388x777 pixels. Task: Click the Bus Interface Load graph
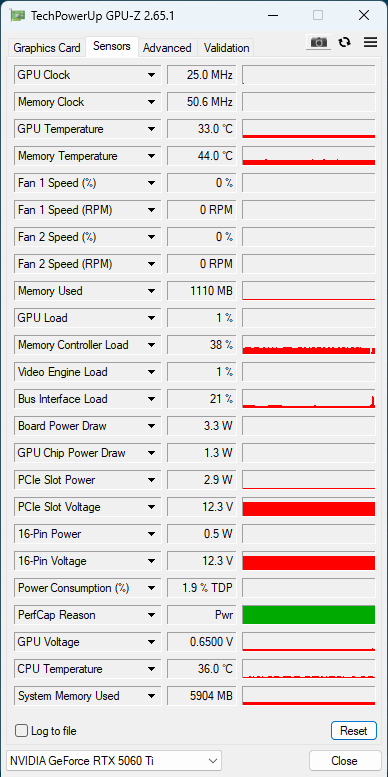pyautogui.click(x=309, y=399)
